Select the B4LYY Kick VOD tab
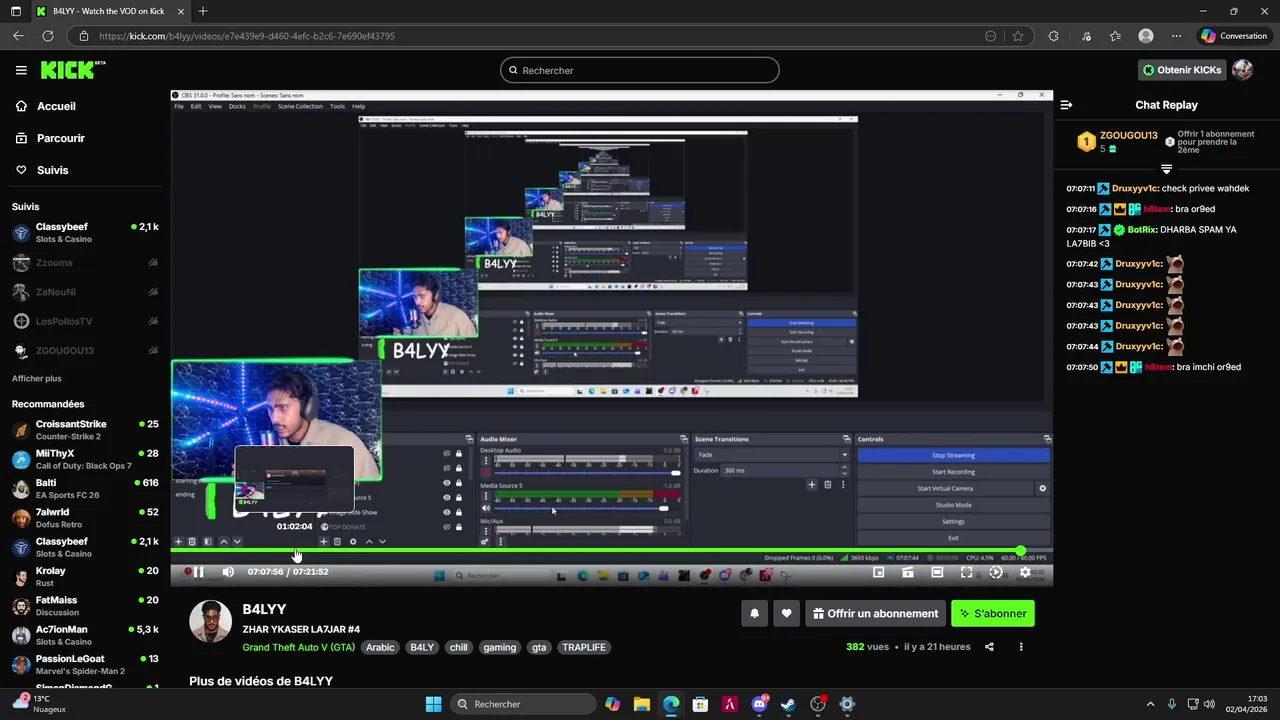Screen dimensions: 1280x720 (108, 11)
